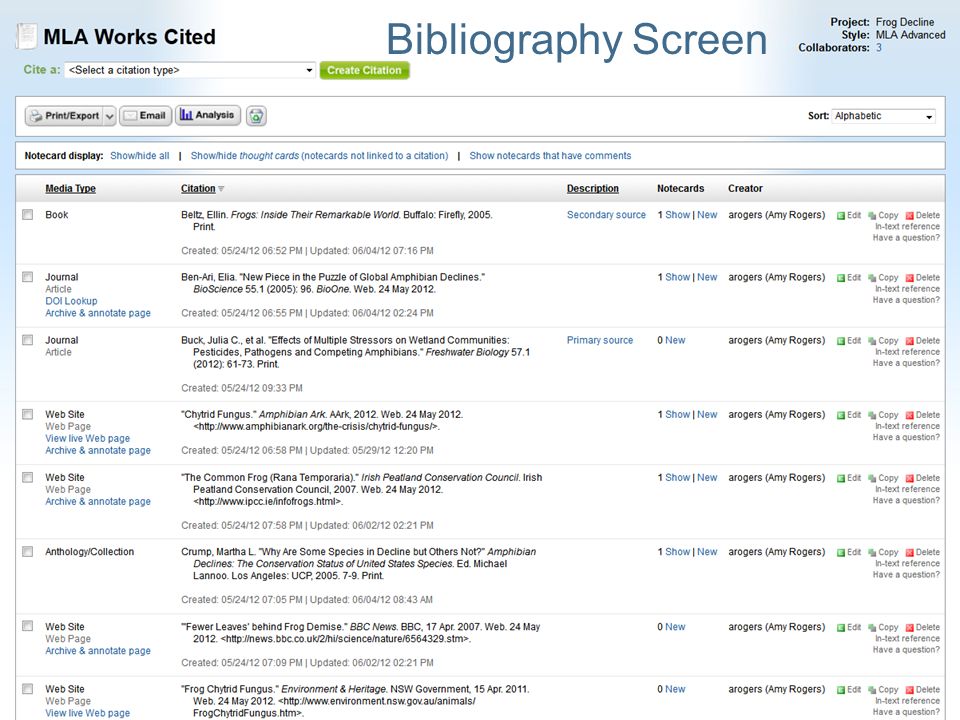The image size is (960, 720).
Task: Delete the Fewer Leaves BBC citation
Action: click(923, 628)
